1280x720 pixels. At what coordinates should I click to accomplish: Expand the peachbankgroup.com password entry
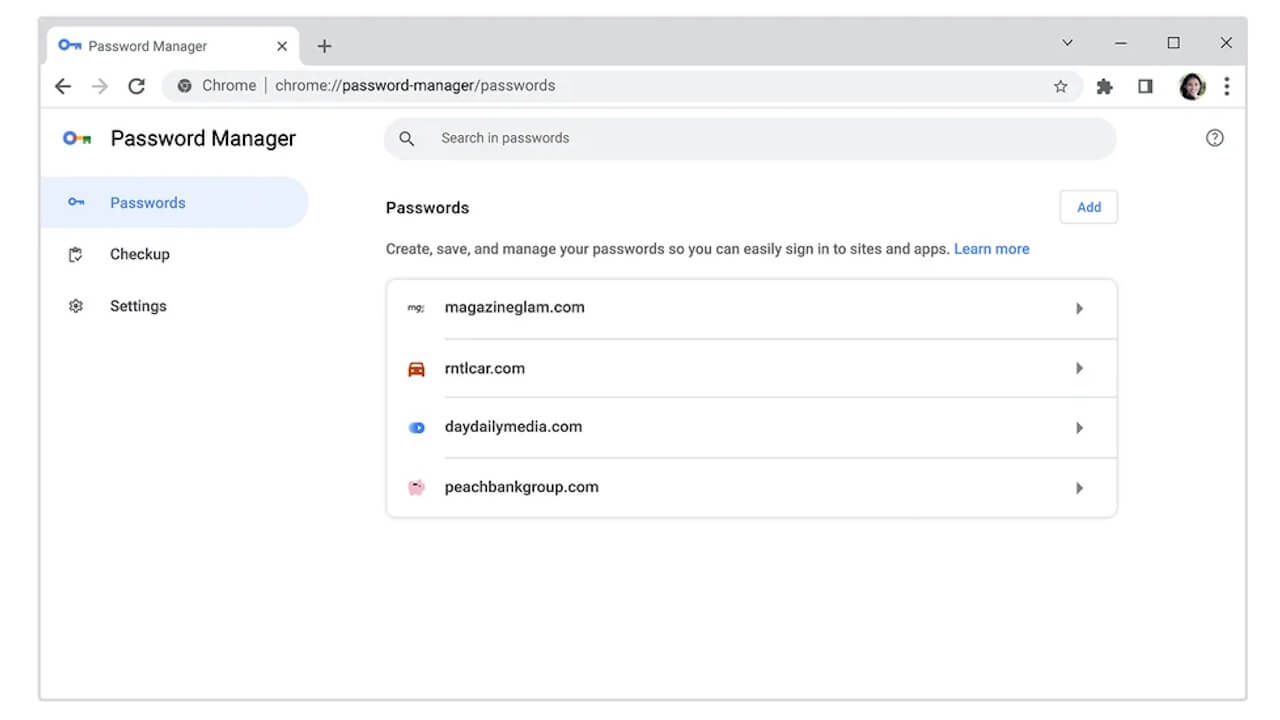[1079, 487]
